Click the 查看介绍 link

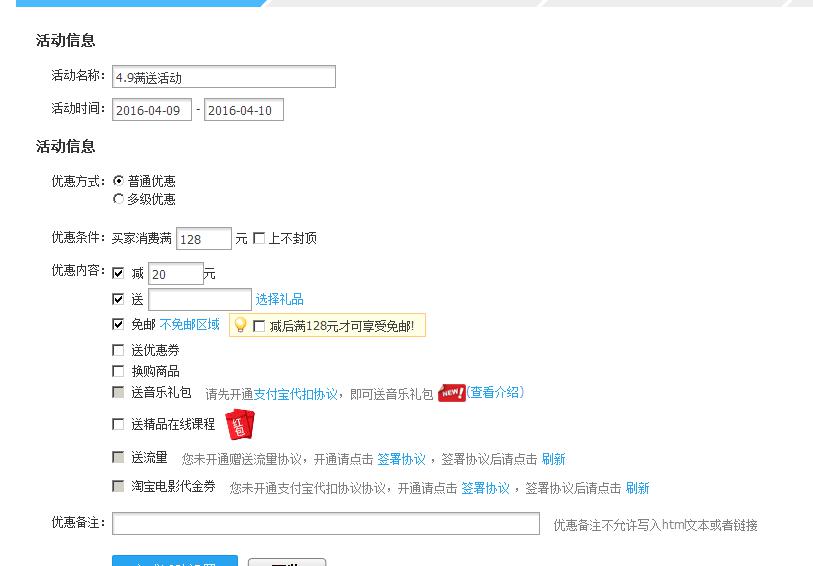point(495,393)
